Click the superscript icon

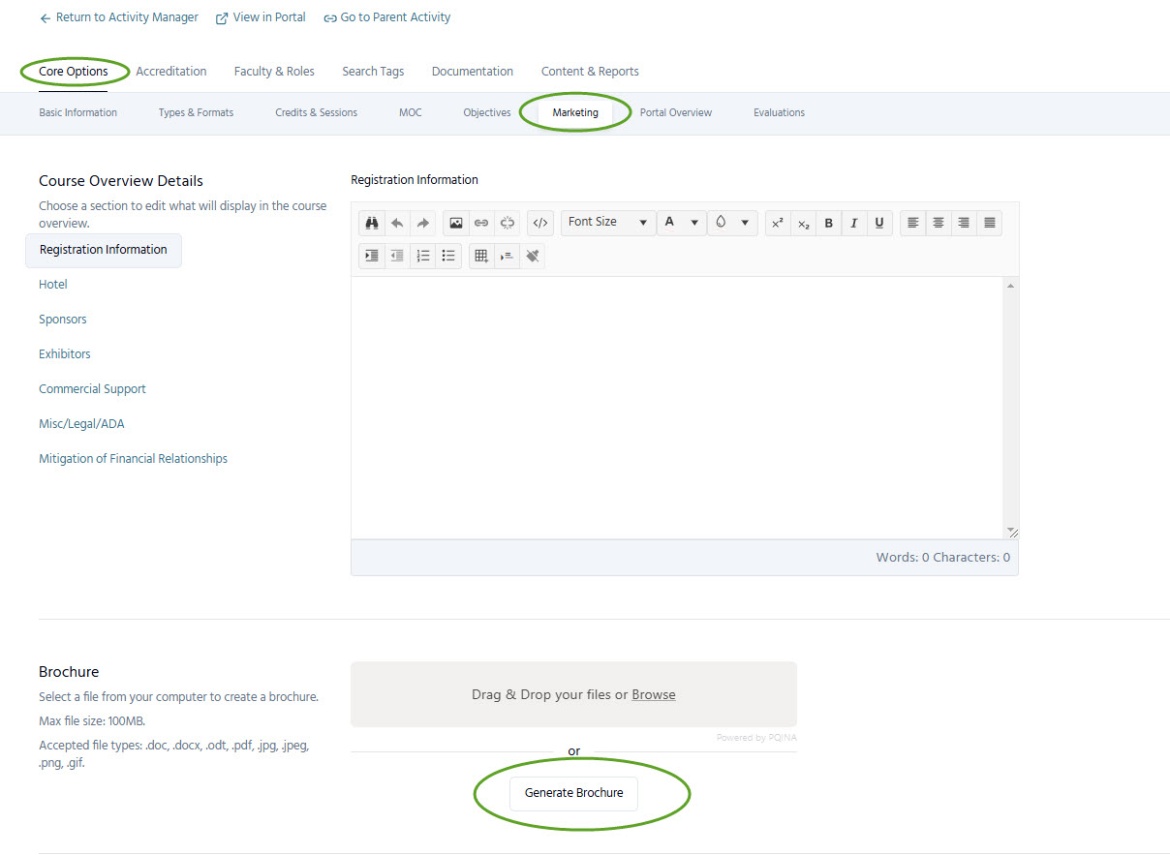(777, 223)
